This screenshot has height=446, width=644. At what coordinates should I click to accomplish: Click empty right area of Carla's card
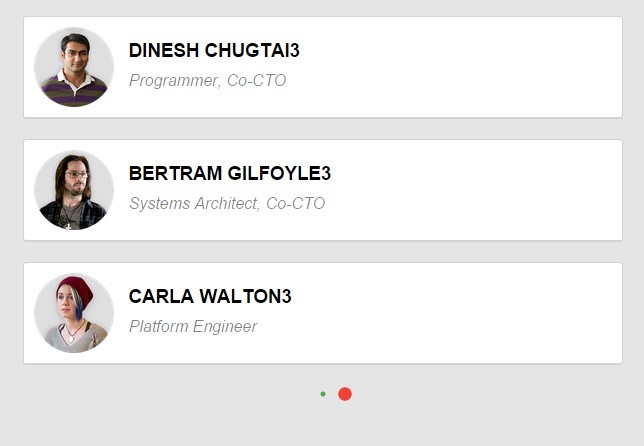(480, 313)
